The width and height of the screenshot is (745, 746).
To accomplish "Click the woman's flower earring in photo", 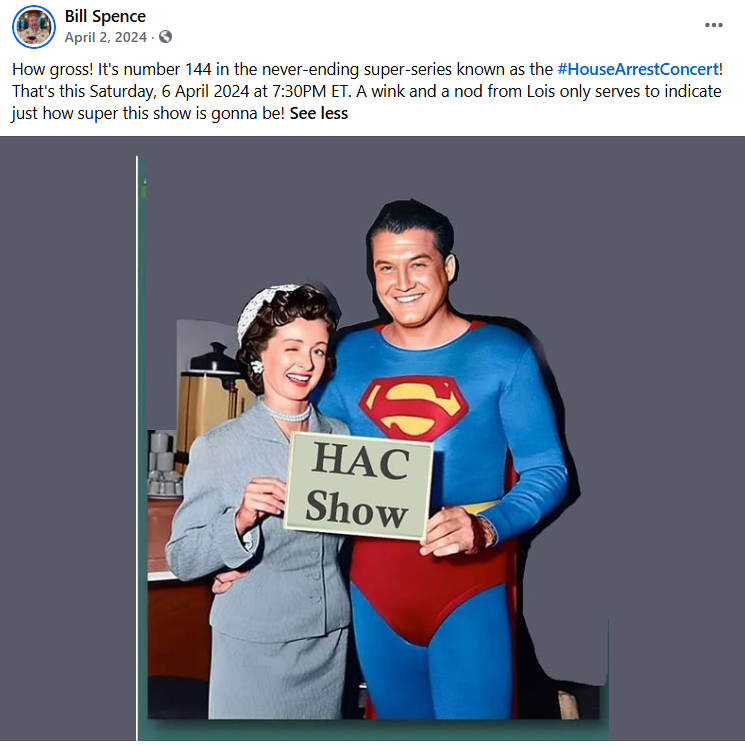I will (x=257, y=366).
